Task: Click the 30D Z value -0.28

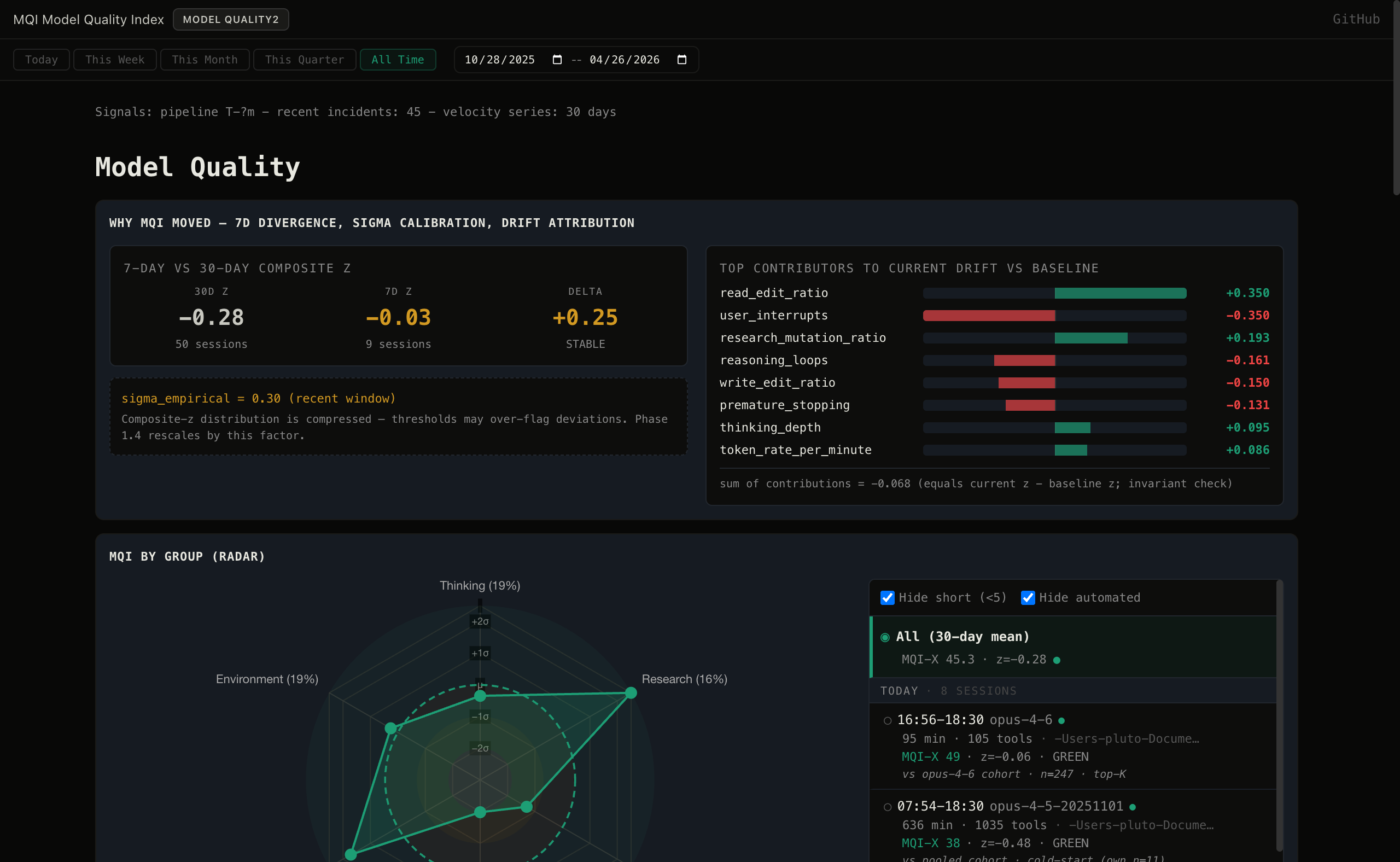Action: (x=212, y=318)
